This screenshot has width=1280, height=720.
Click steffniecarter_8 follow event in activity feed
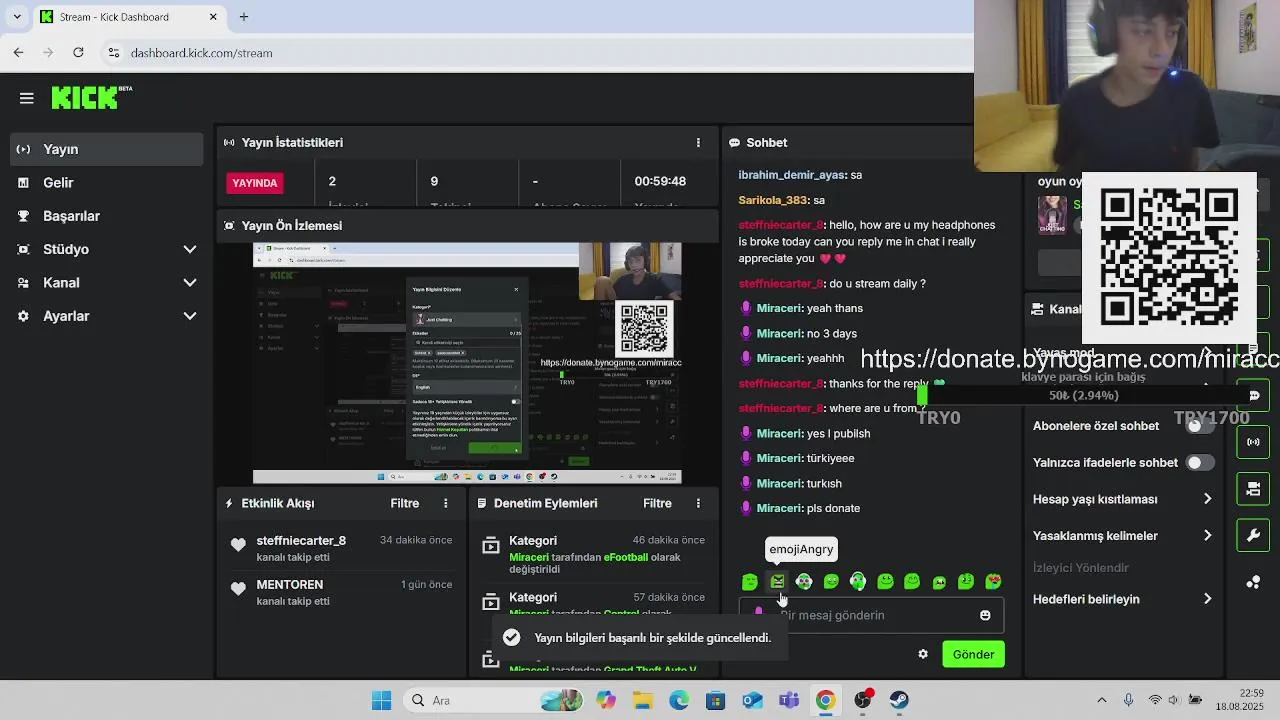[343, 548]
